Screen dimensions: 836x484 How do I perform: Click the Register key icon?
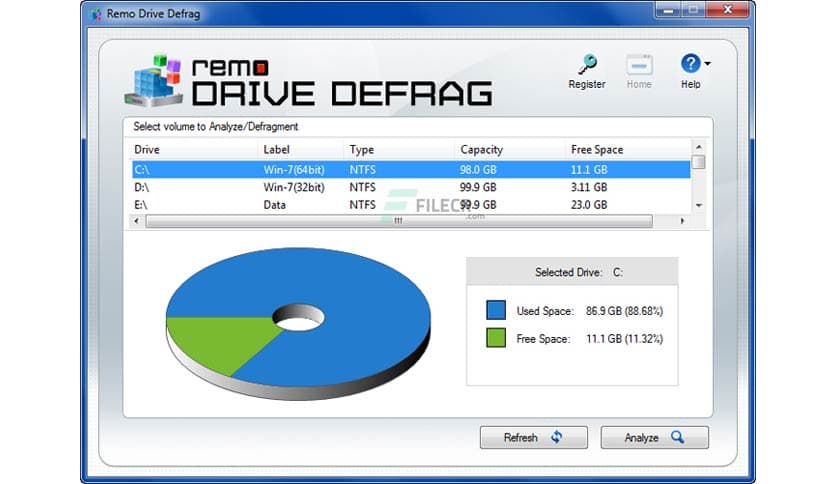click(587, 65)
